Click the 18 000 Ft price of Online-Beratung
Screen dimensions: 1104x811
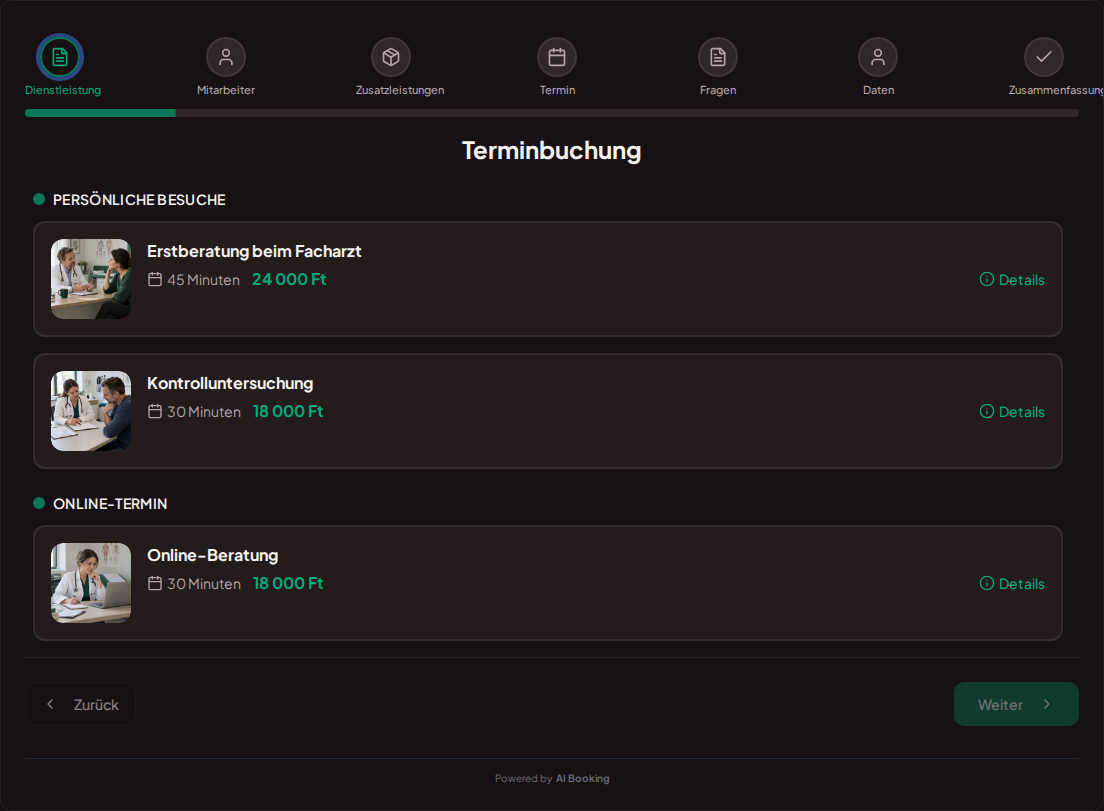coord(288,583)
